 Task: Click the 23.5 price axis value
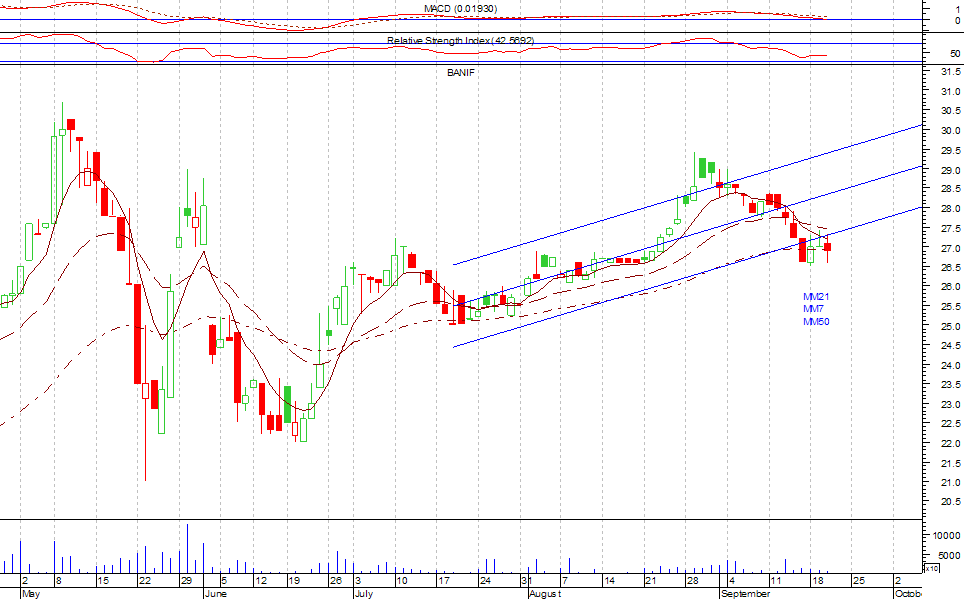point(950,385)
